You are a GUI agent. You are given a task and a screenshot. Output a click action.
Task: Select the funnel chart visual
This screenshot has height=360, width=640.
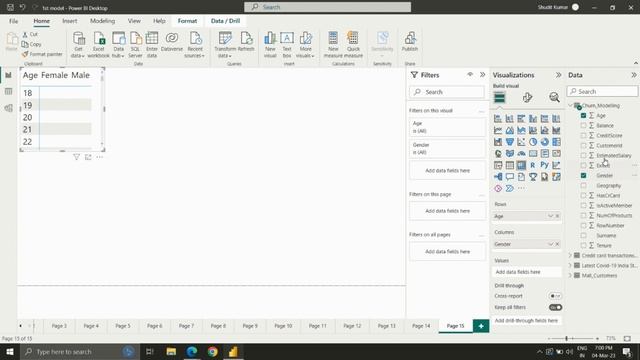[x=510, y=142]
